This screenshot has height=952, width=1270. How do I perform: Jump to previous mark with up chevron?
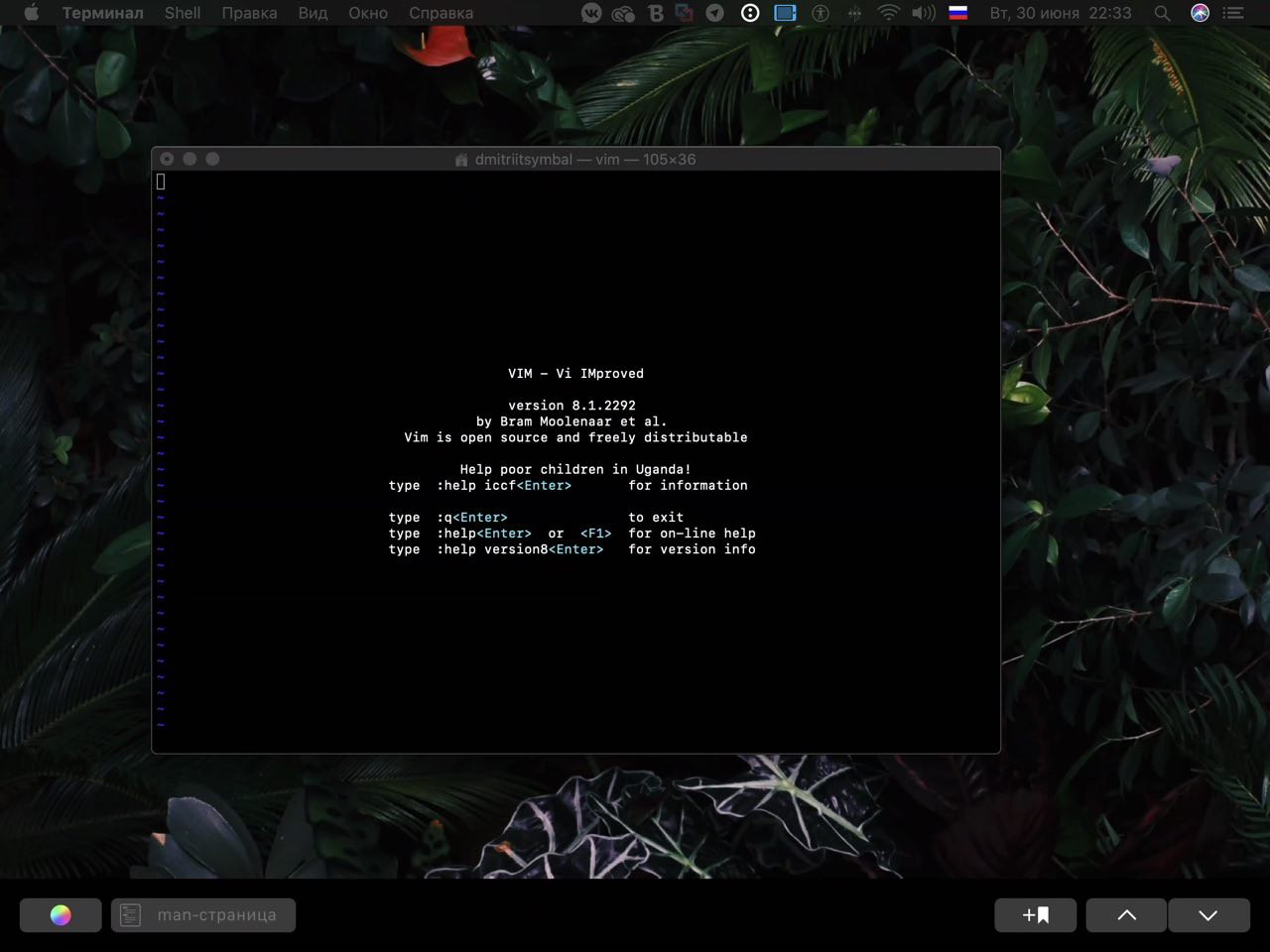[1126, 915]
